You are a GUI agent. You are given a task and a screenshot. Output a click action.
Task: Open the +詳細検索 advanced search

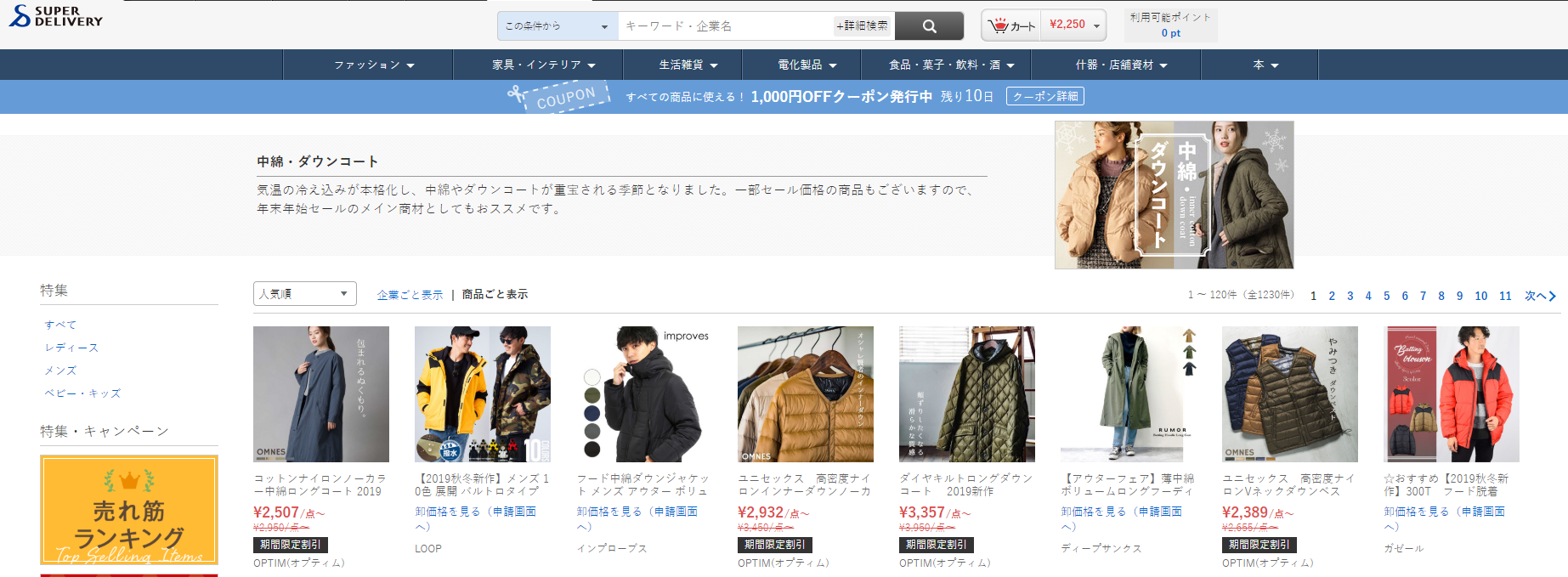pyautogui.click(x=862, y=26)
